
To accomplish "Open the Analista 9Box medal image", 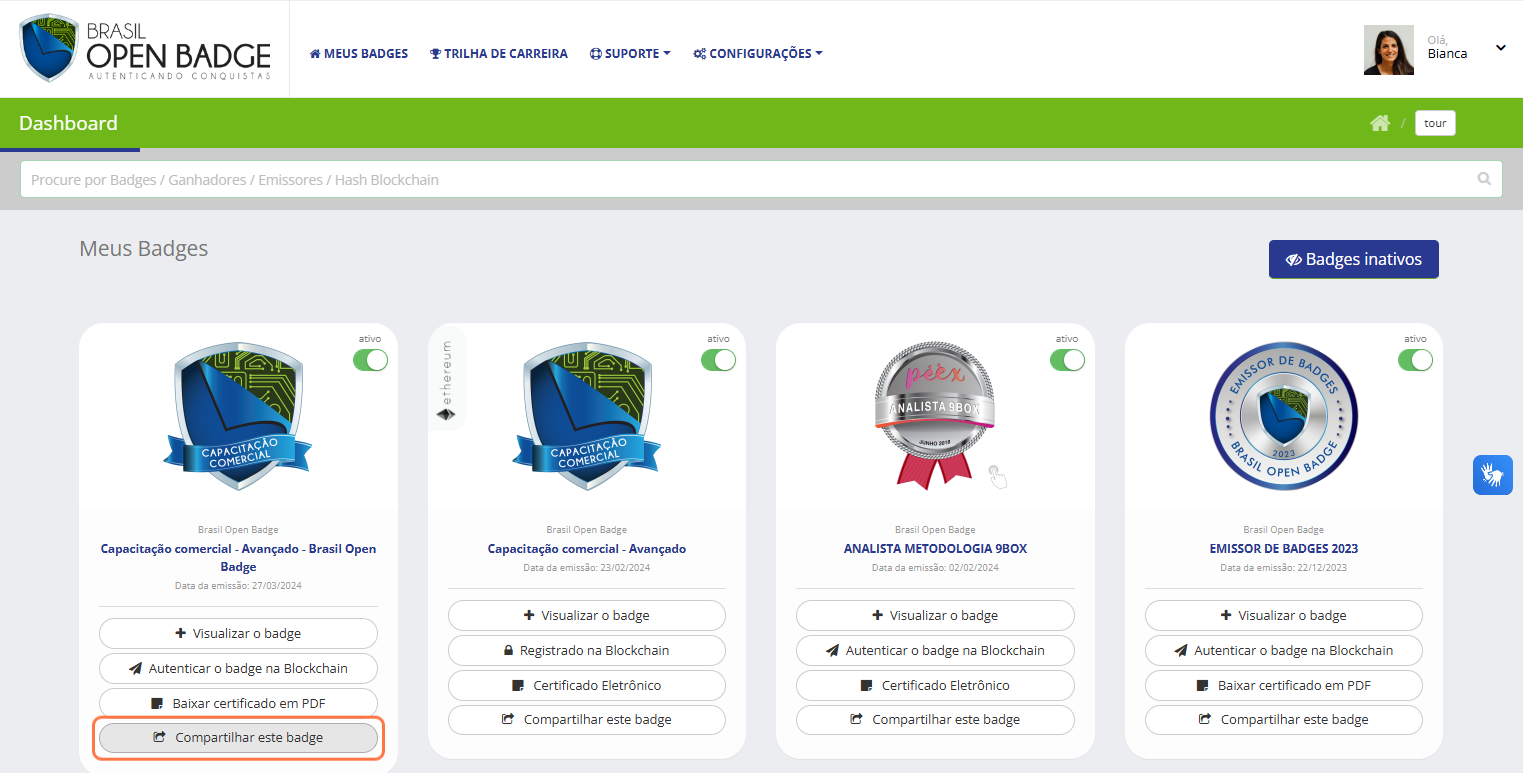I will (935, 415).
